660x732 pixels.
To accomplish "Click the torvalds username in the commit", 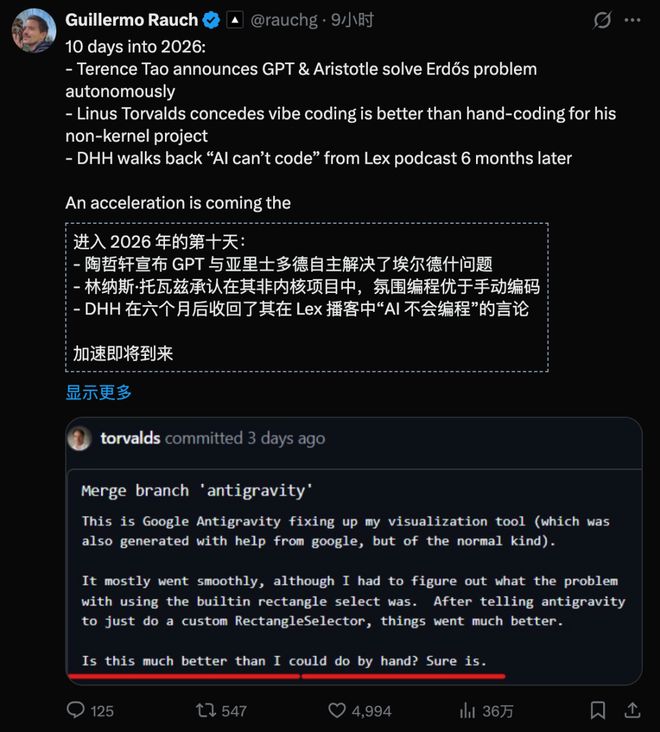I will coord(130,438).
